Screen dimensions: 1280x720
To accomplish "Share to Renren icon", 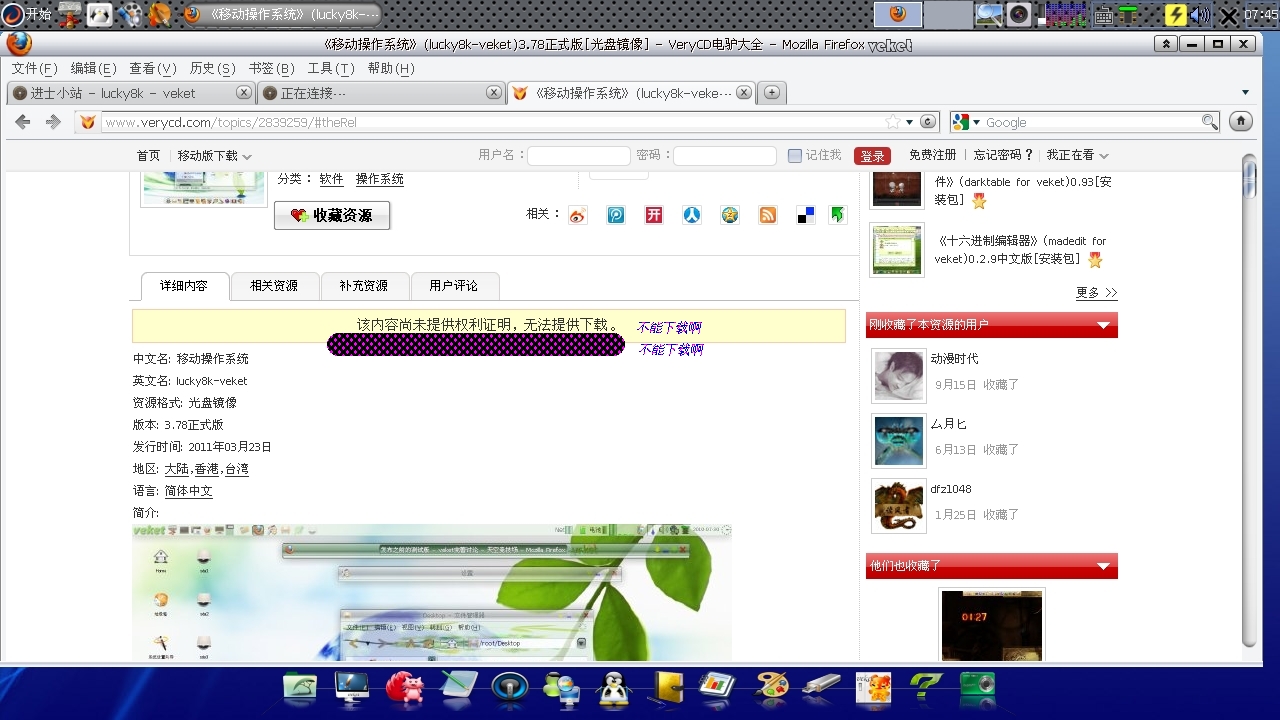I will (692, 215).
